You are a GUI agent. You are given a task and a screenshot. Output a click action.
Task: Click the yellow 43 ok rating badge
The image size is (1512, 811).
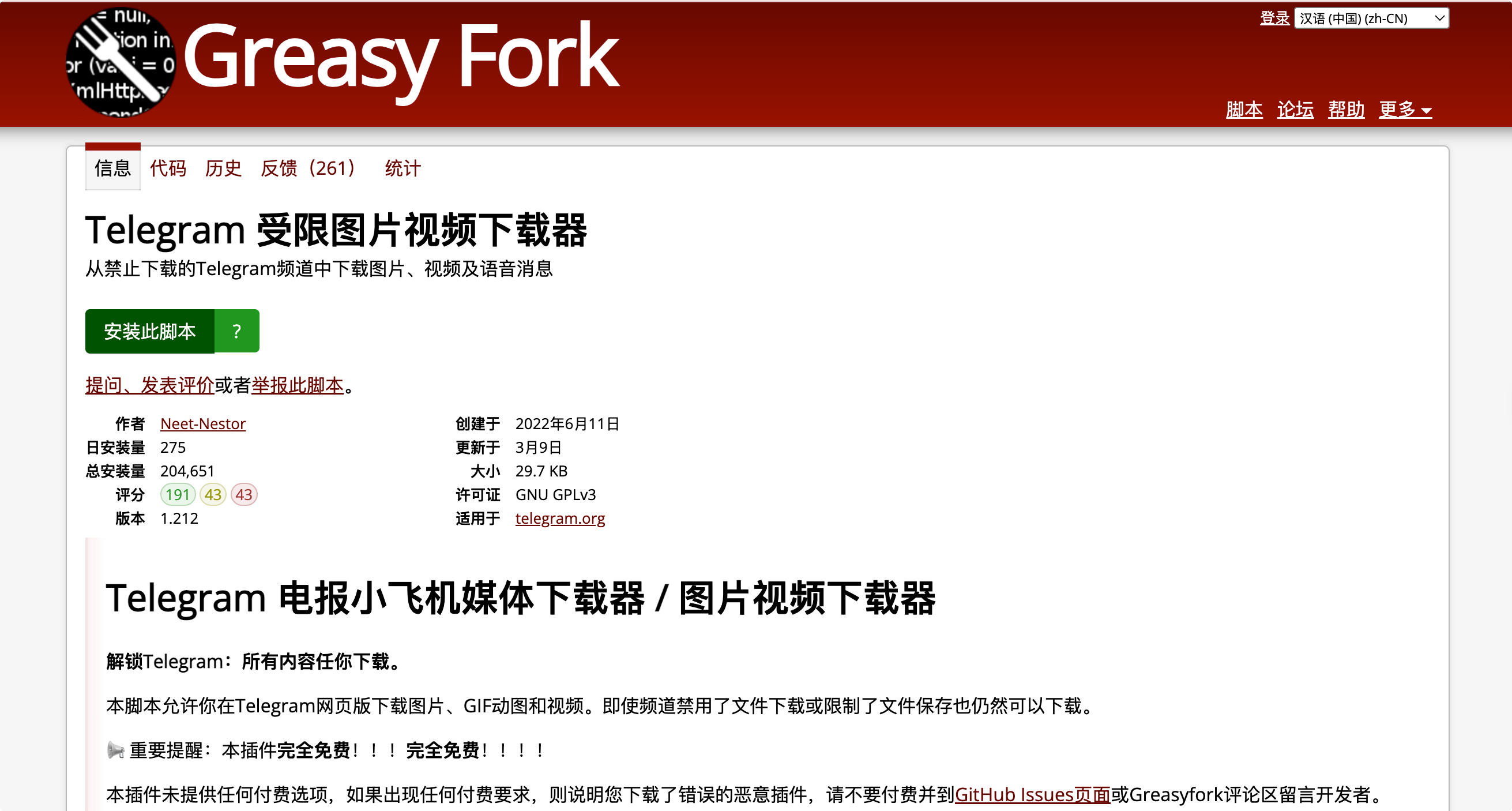click(212, 494)
